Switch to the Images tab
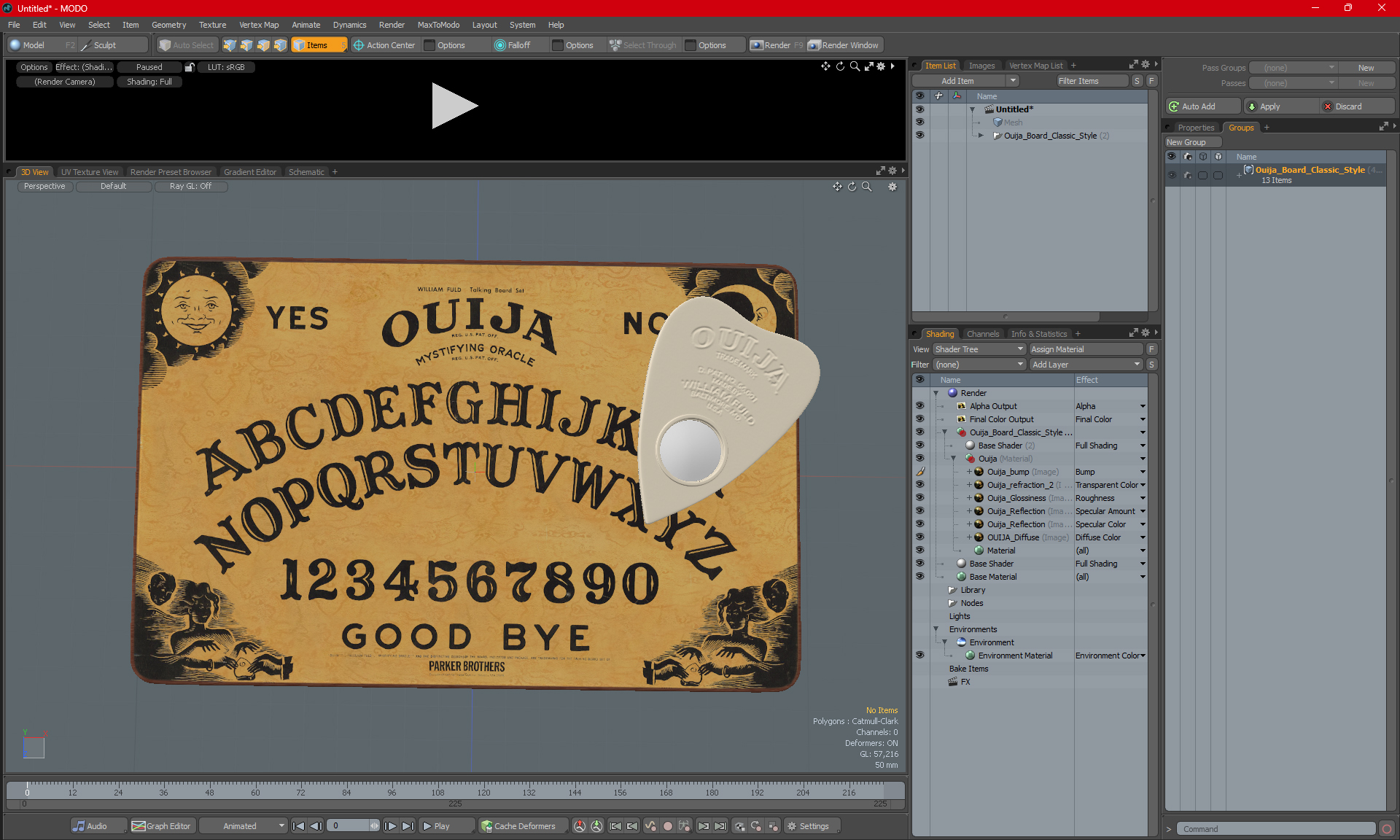The height and width of the screenshot is (840, 1400). pyautogui.click(x=981, y=66)
